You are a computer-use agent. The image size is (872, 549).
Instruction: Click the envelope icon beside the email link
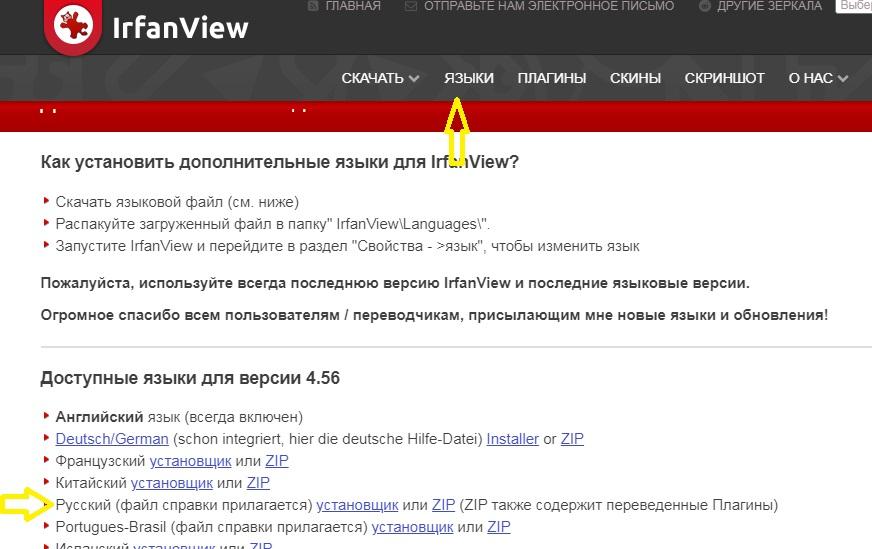[x=411, y=6]
